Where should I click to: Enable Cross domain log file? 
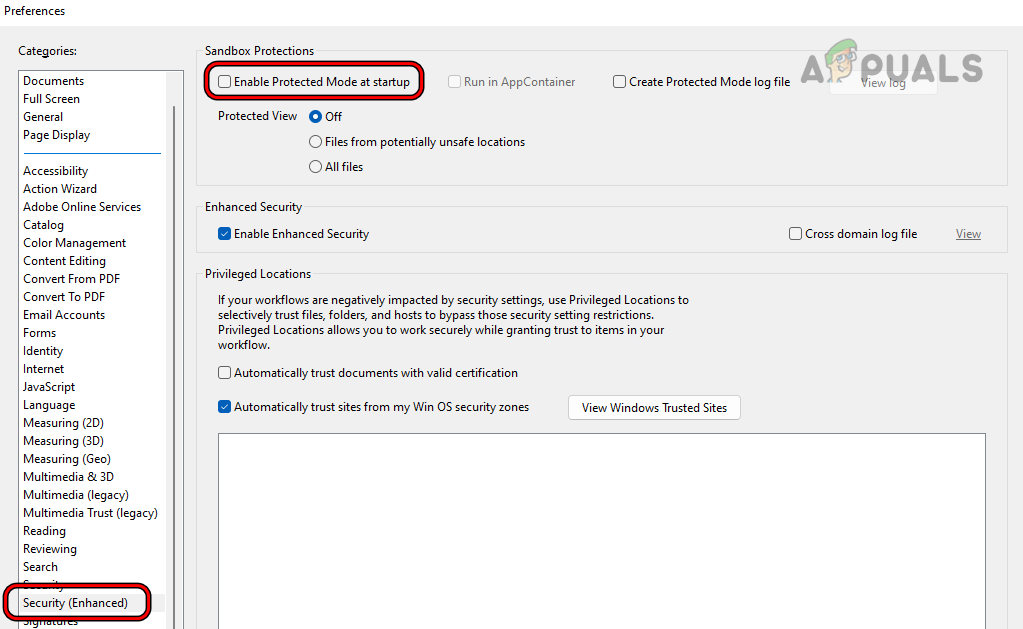coord(795,233)
